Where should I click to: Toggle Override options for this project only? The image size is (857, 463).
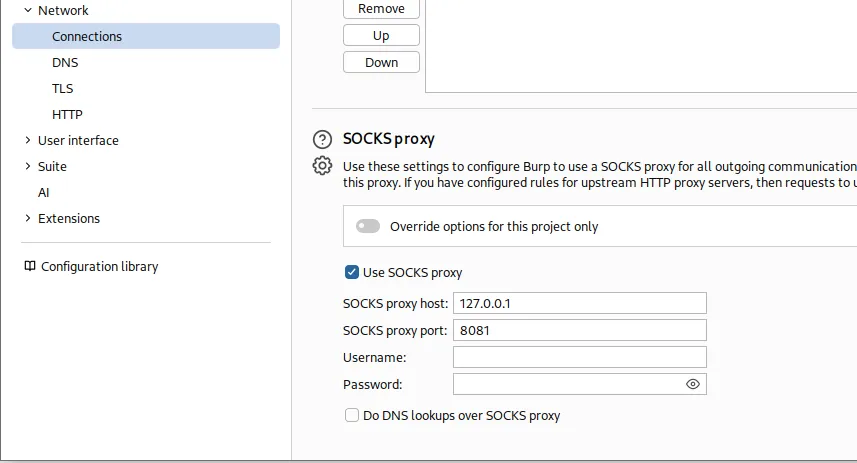(368, 226)
